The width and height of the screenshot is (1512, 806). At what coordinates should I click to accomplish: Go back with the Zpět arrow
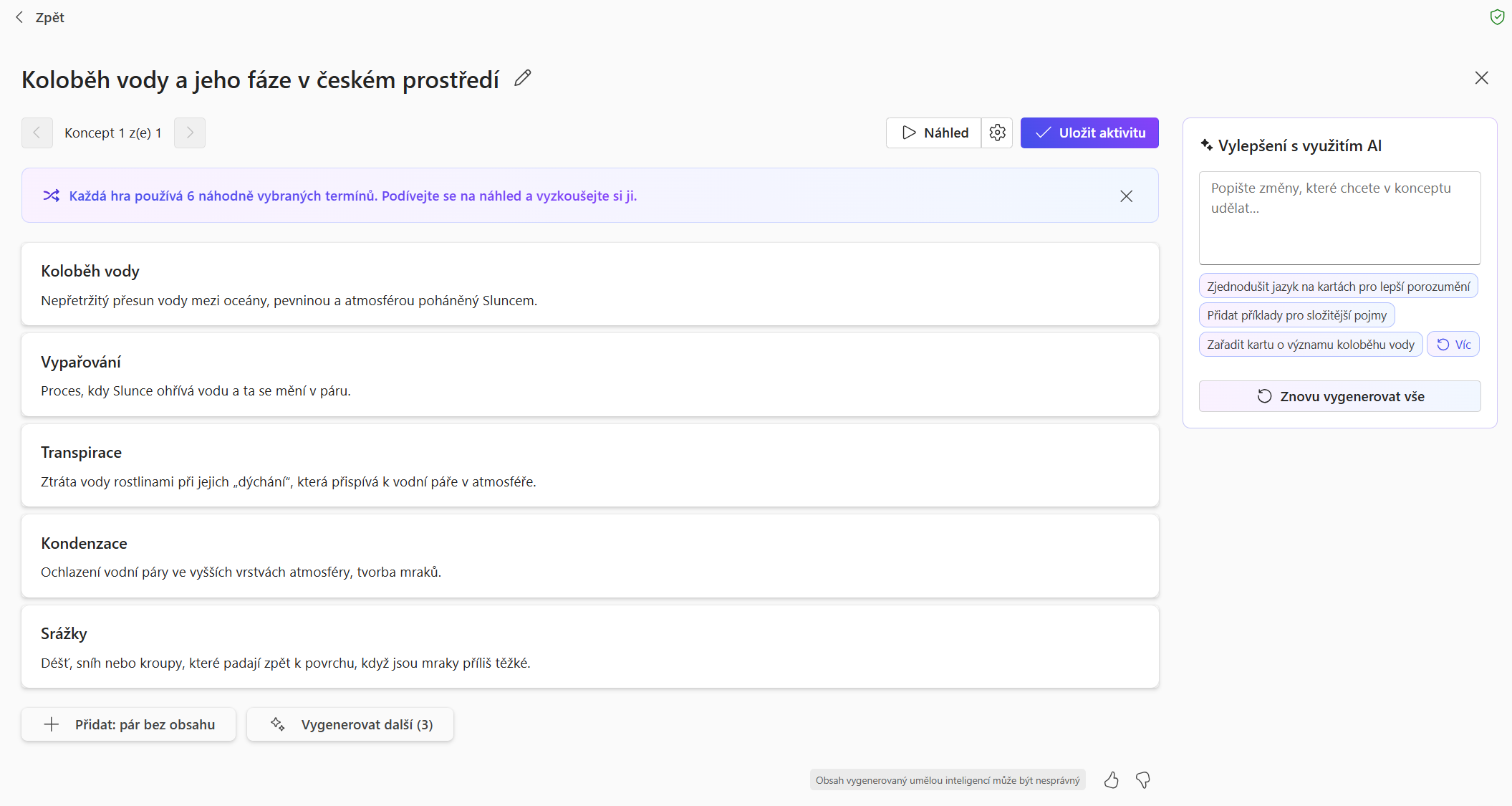[x=39, y=17]
